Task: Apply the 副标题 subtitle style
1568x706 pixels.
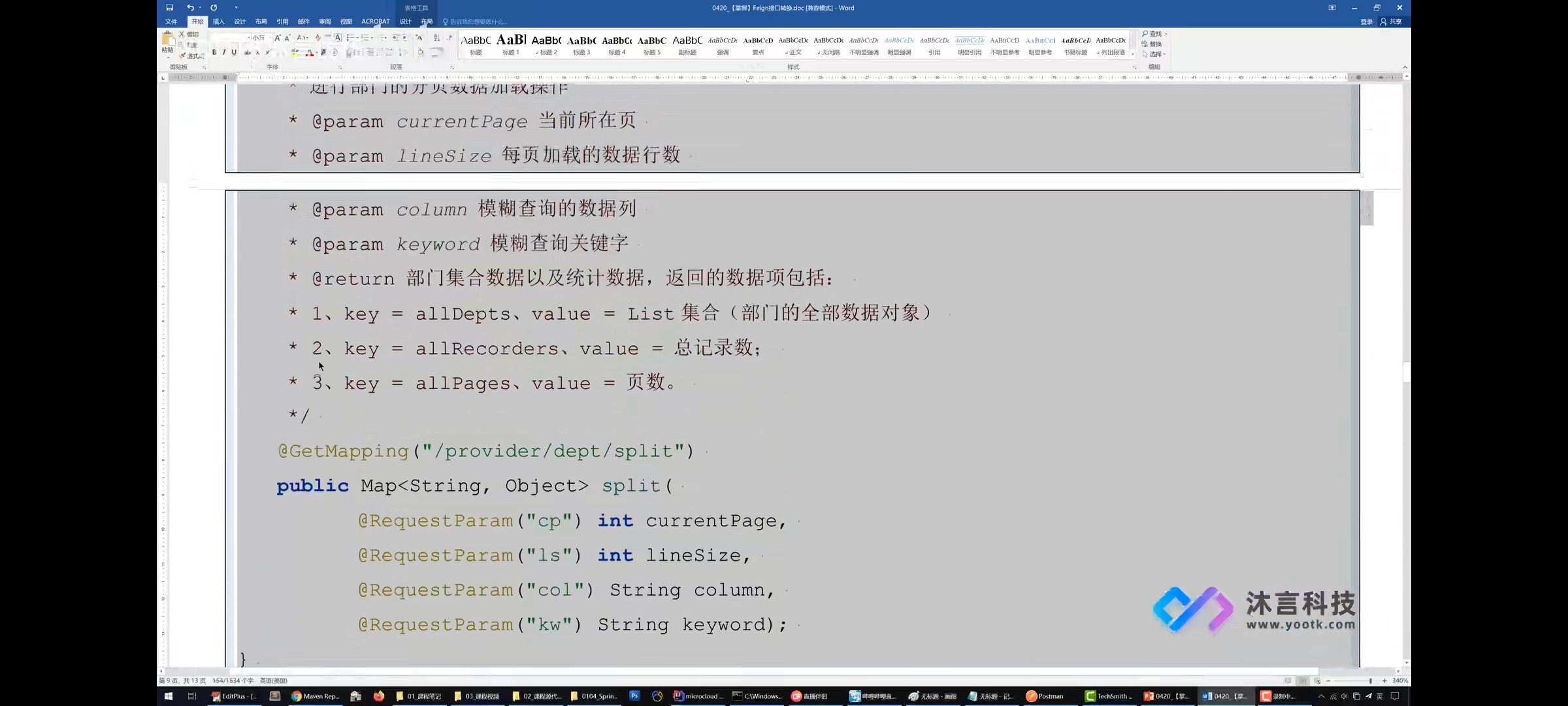Action: tap(687, 44)
